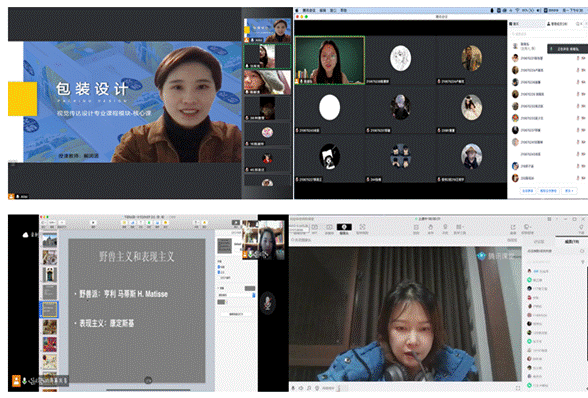This screenshot has width=588, height=398.
Task: Open the grid tools dropdown in classroom toolbar
Action: click(x=459, y=227)
